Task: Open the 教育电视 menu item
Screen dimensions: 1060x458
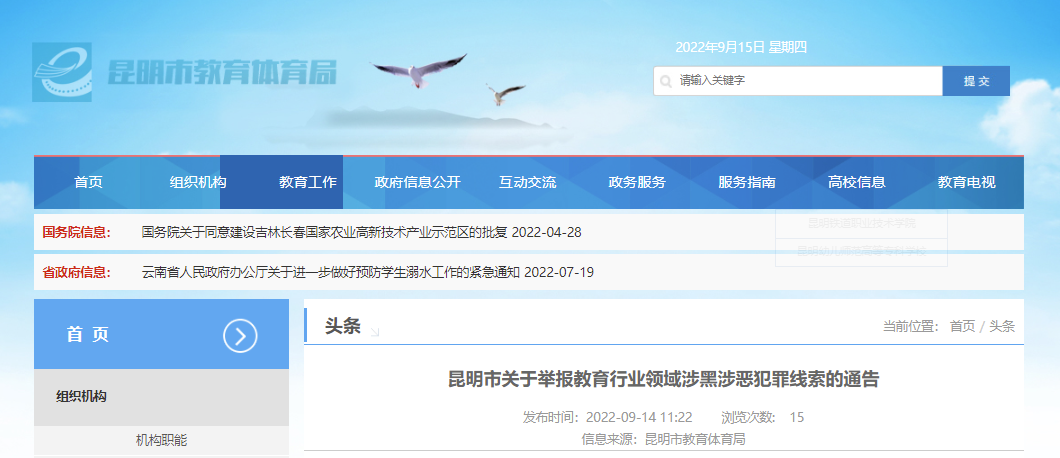Action: point(966,182)
